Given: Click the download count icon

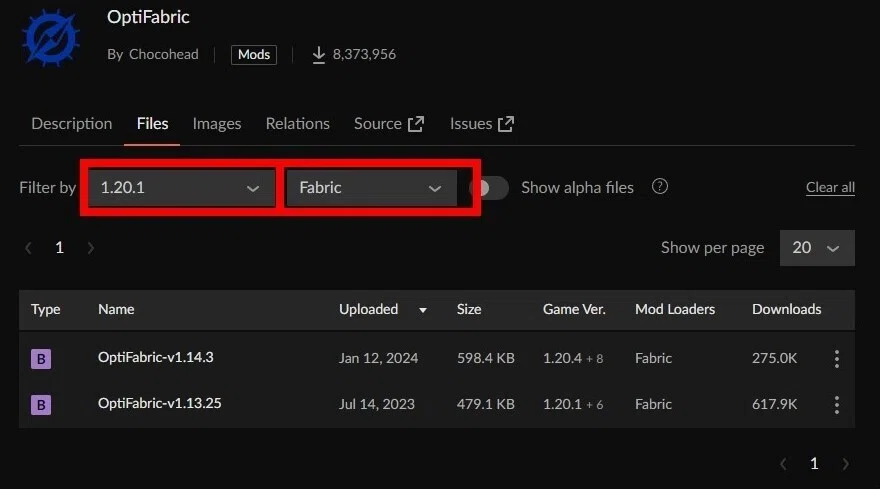Looking at the screenshot, I should pyautogui.click(x=318, y=55).
